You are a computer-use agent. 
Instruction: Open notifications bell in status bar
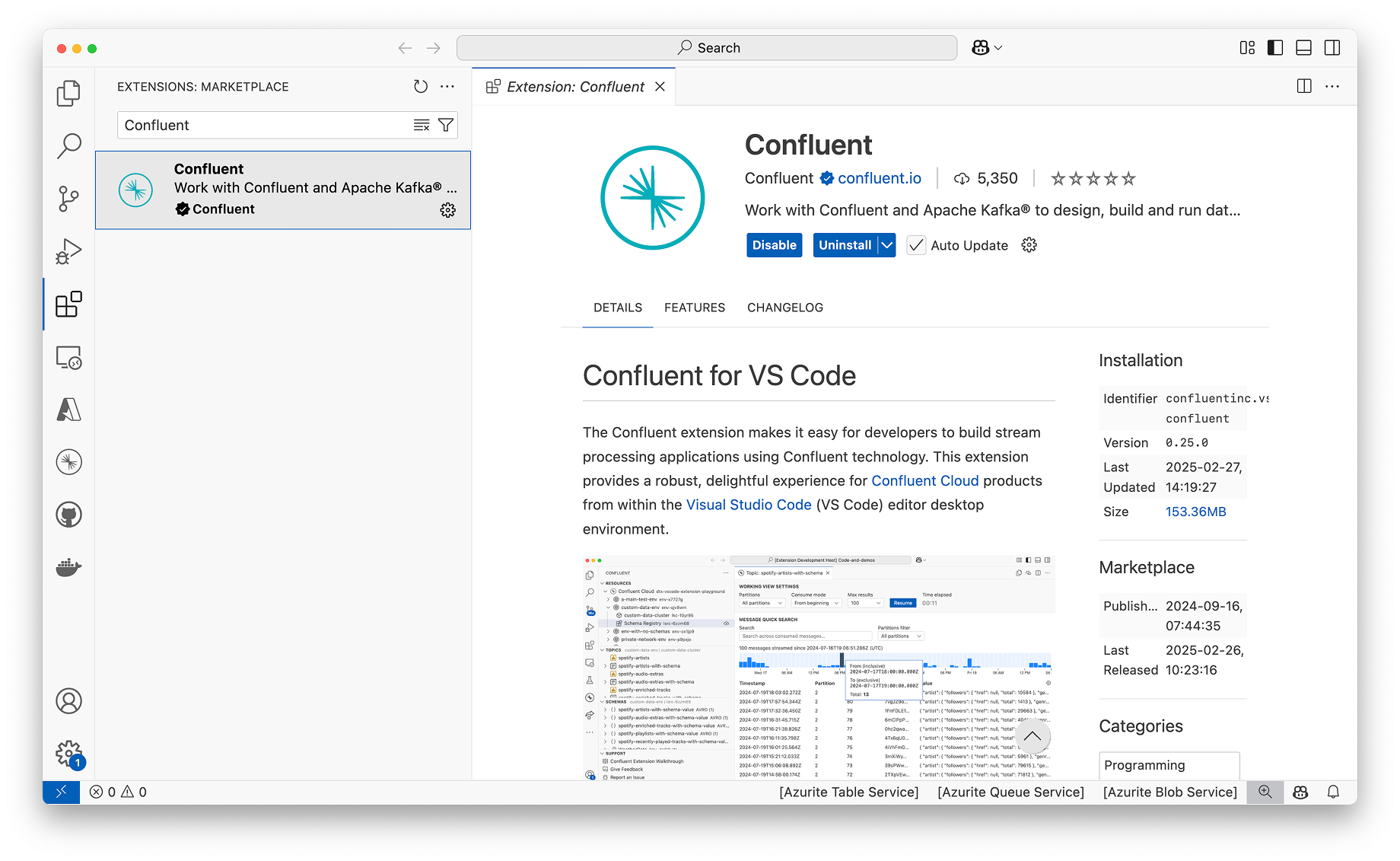tap(1333, 792)
